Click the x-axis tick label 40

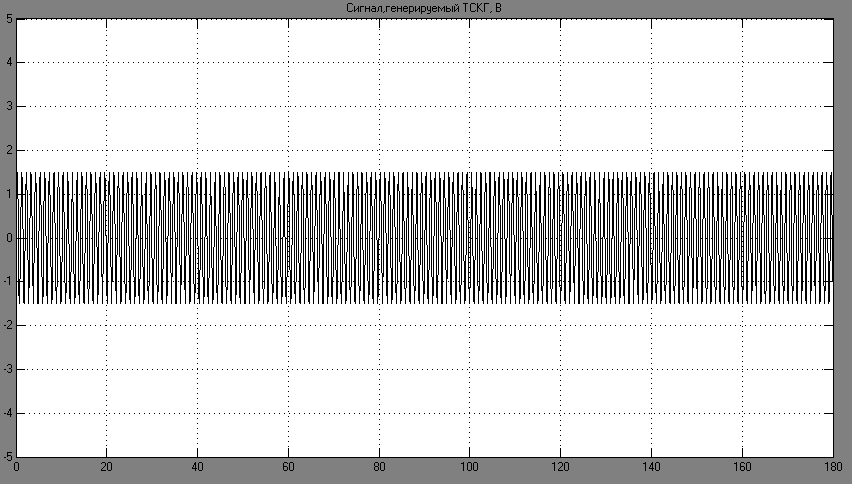(x=197, y=467)
